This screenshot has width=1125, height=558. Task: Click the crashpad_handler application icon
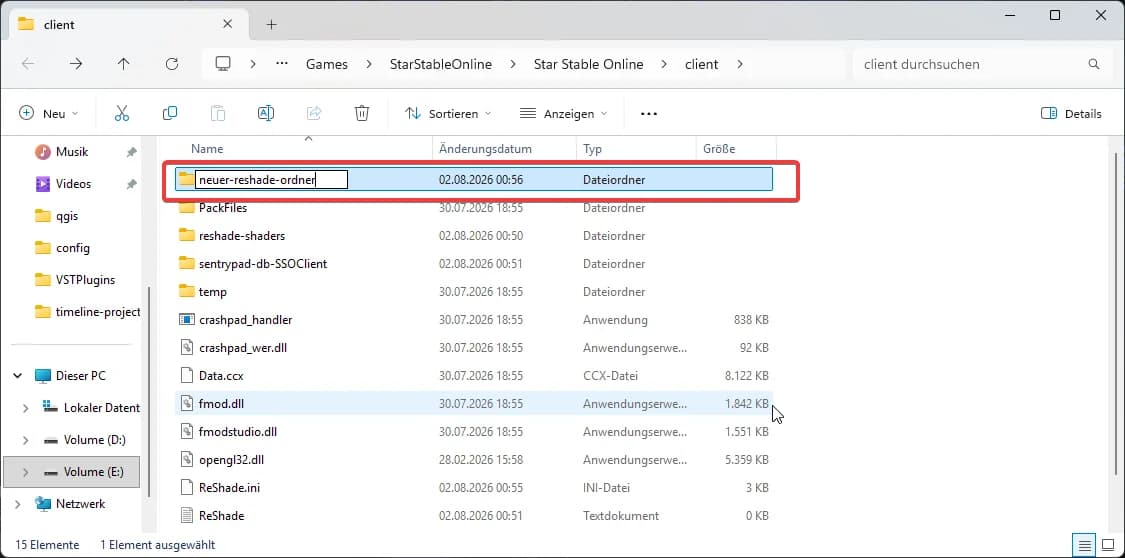click(x=187, y=320)
